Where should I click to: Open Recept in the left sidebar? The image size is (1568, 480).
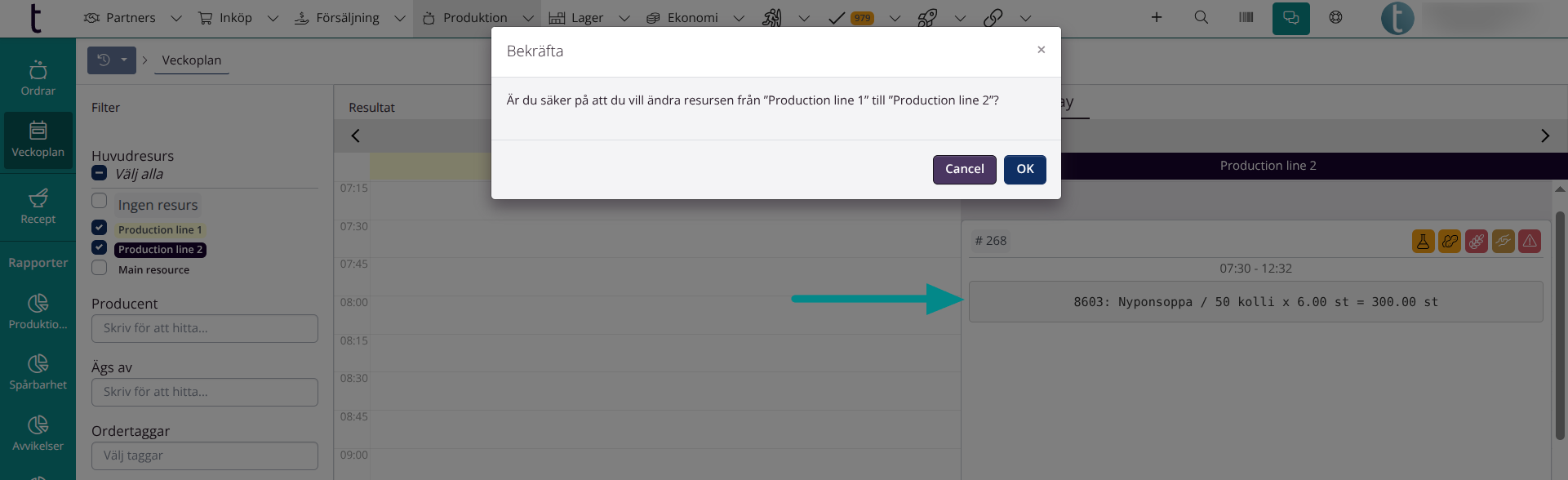(x=38, y=207)
